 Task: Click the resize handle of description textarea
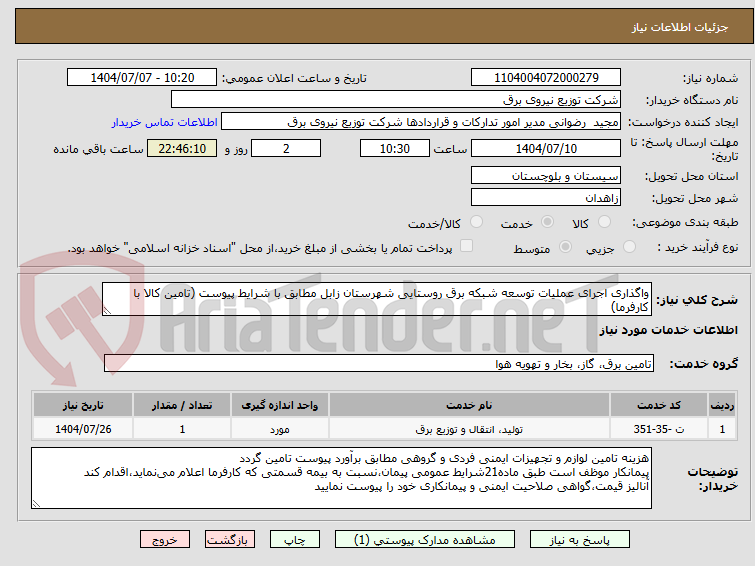pos(107,311)
